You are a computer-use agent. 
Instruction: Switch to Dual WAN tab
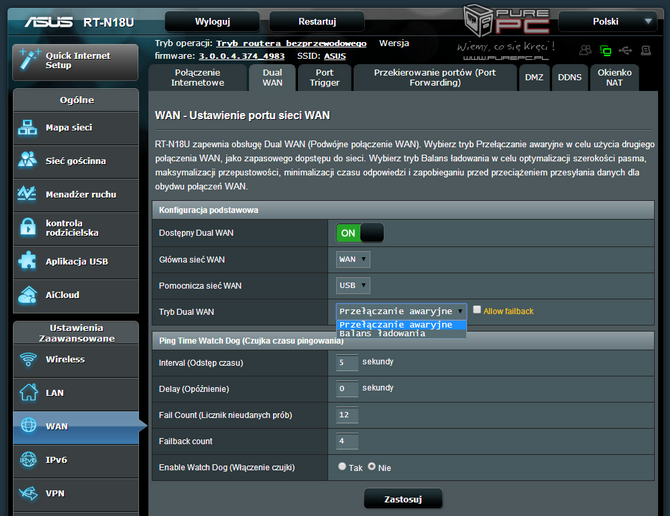[x=272, y=78]
